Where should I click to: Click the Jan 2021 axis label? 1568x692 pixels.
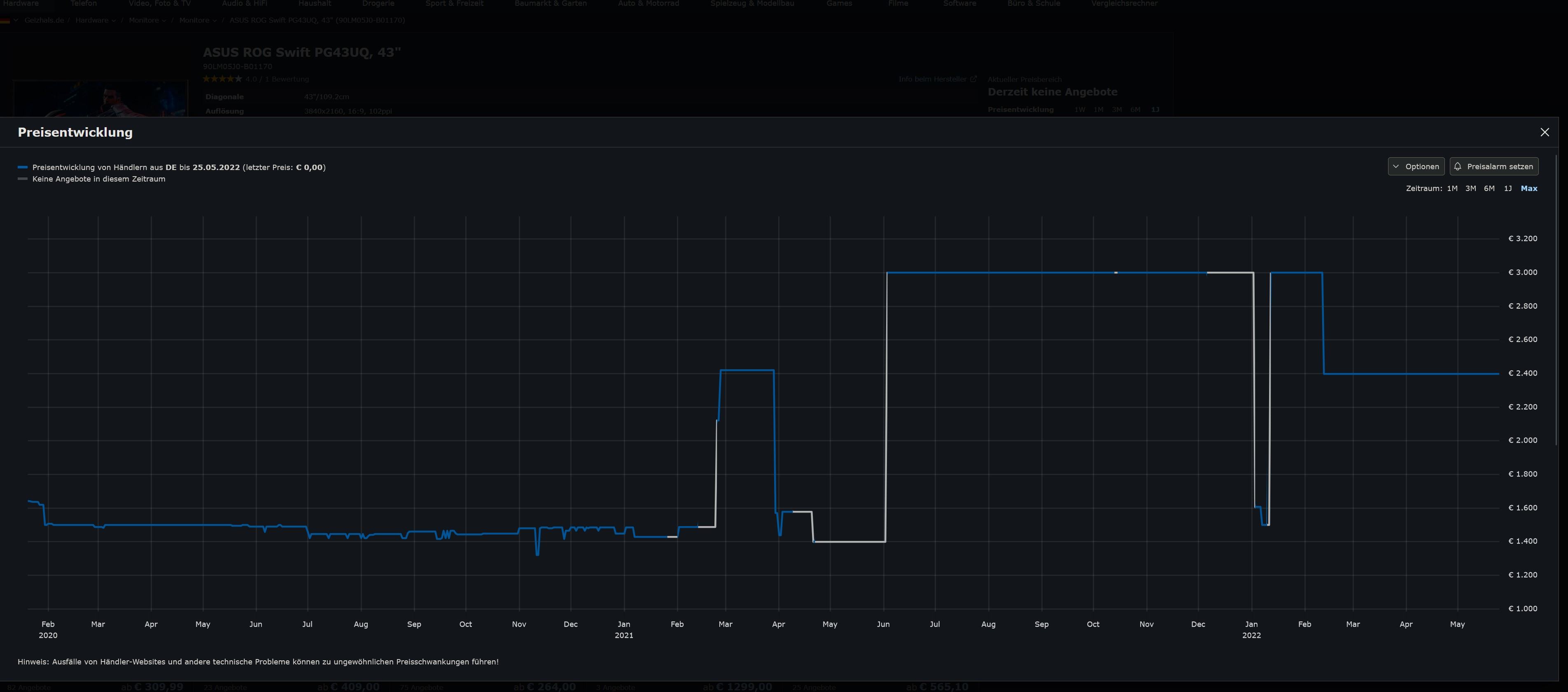click(624, 629)
